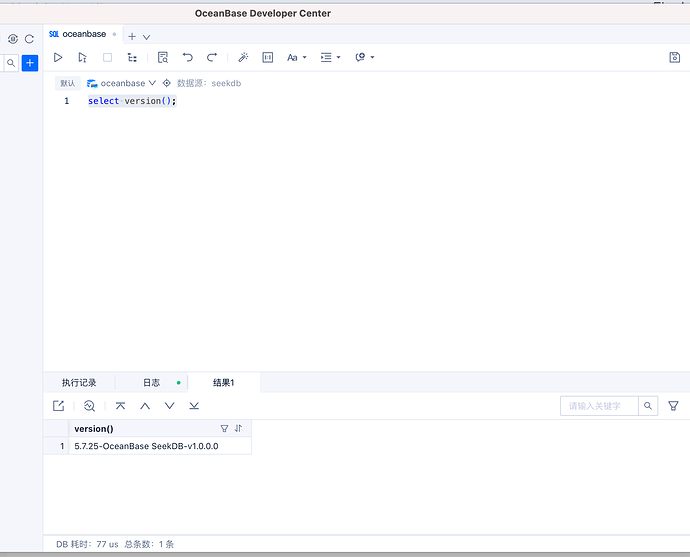Image resolution: width=690 pixels, height=557 pixels.
Task: Save the SQL script with the save icon
Action: pyautogui.click(x=674, y=58)
